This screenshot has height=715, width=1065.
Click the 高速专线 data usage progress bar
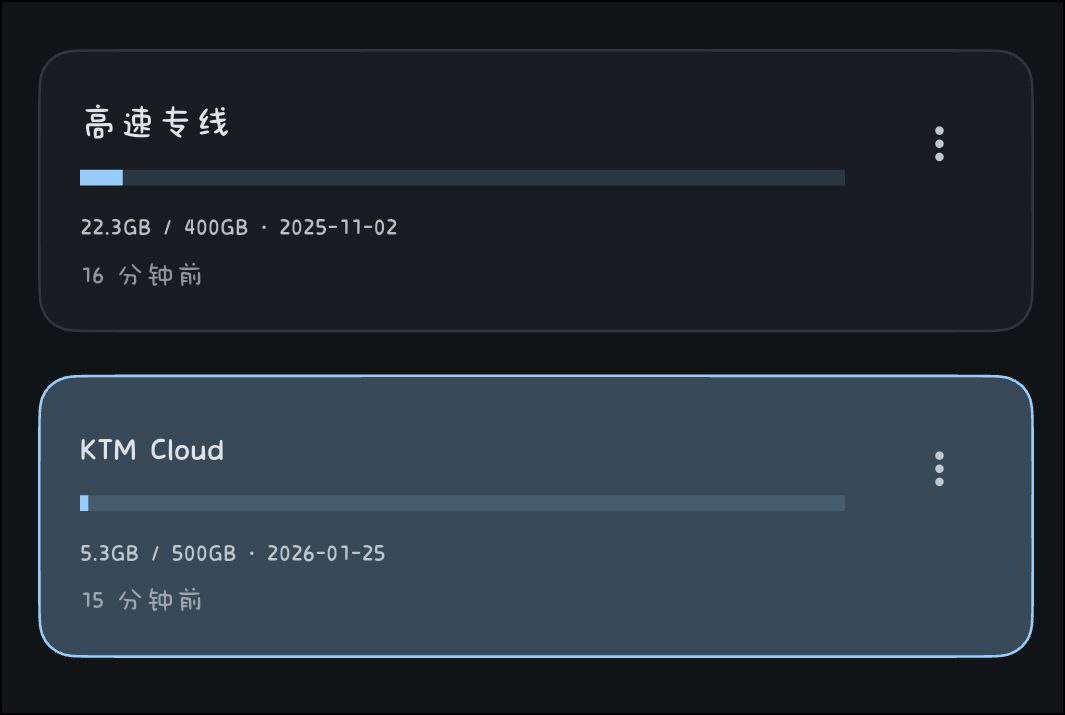(x=462, y=178)
